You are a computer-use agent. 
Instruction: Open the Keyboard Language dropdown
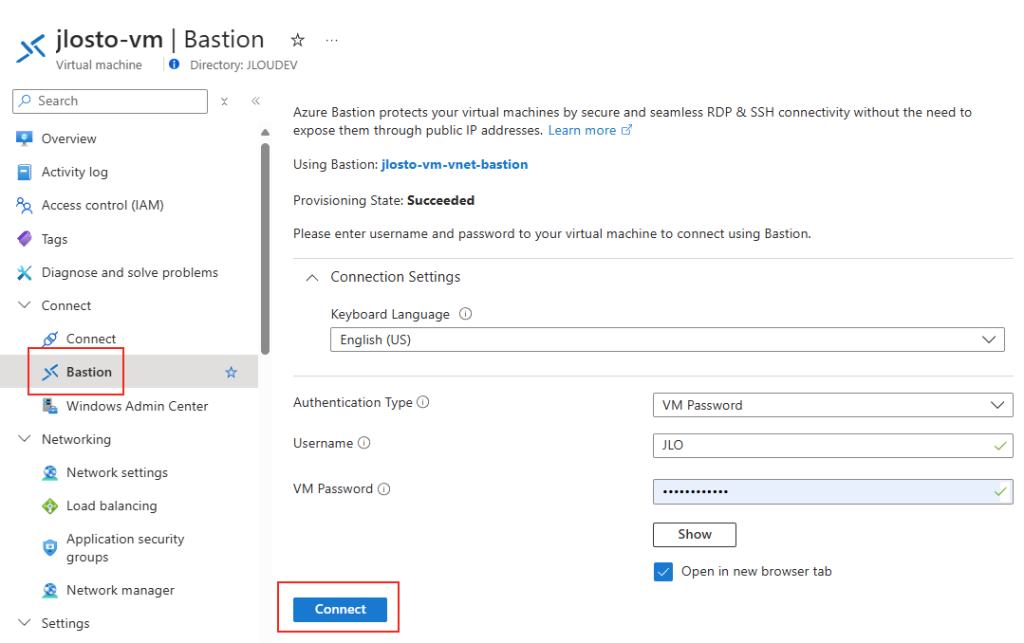(667, 340)
